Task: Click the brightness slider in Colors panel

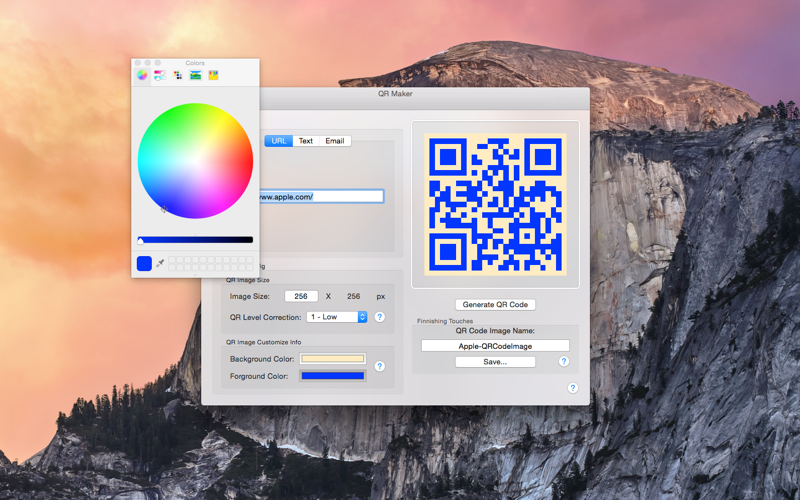Action: [195, 240]
